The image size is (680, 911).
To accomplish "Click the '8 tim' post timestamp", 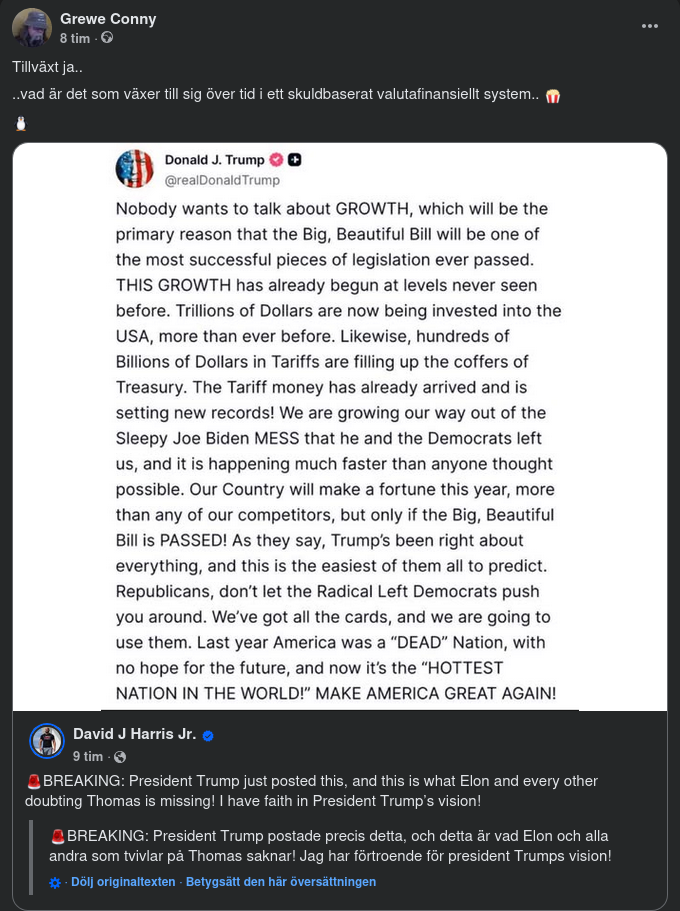I will pyautogui.click(x=74, y=38).
